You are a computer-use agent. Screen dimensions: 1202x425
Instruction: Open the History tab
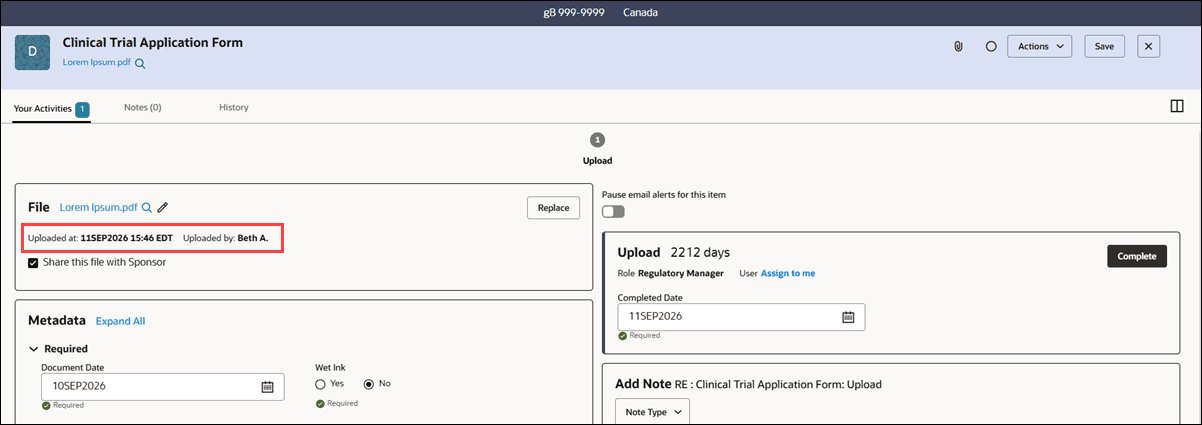(234, 107)
